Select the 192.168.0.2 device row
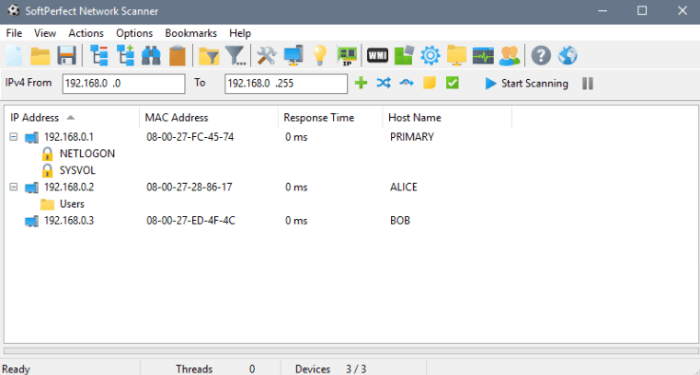Viewport: 700px width, 375px height. 350,187
